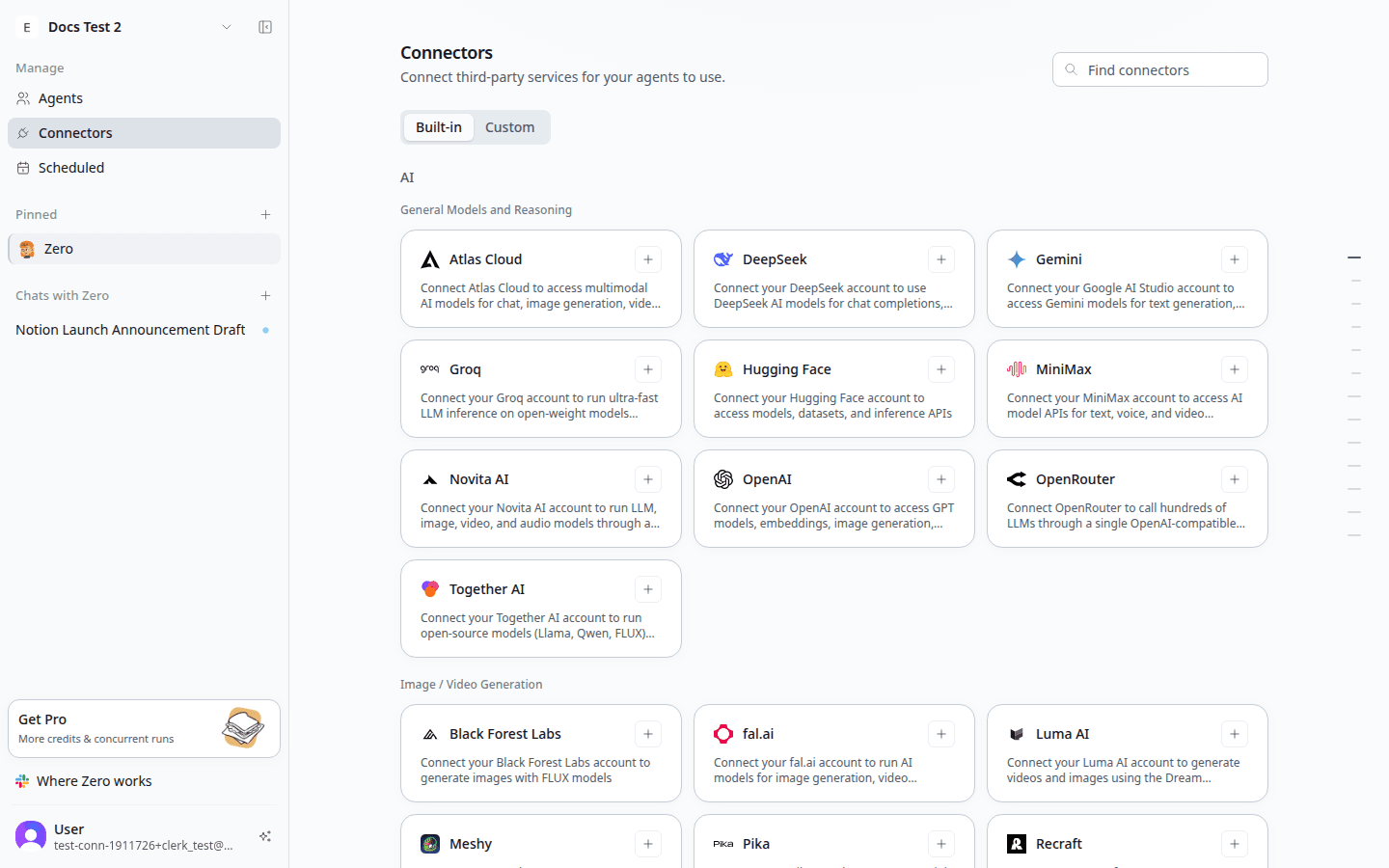Add the fal.ai connector
This screenshot has width=1389, height=868.
(941, 734)
